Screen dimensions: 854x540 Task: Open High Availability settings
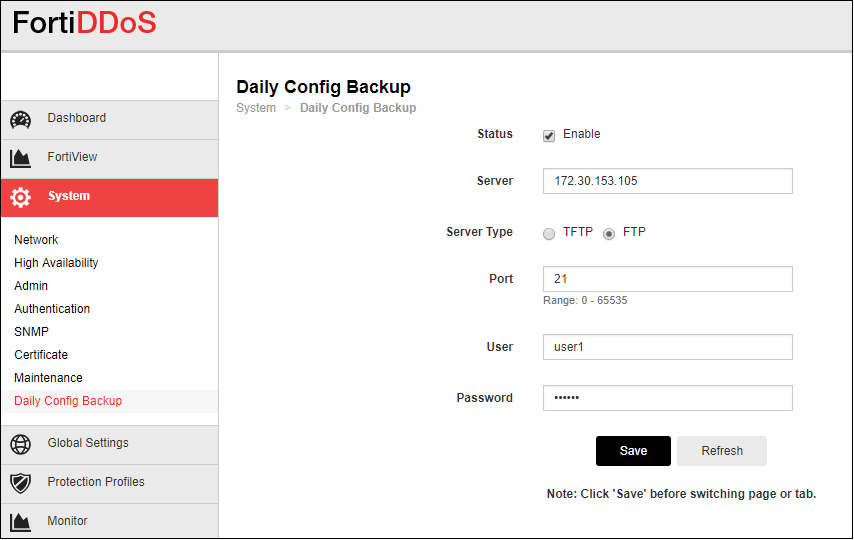click(56, 263)
